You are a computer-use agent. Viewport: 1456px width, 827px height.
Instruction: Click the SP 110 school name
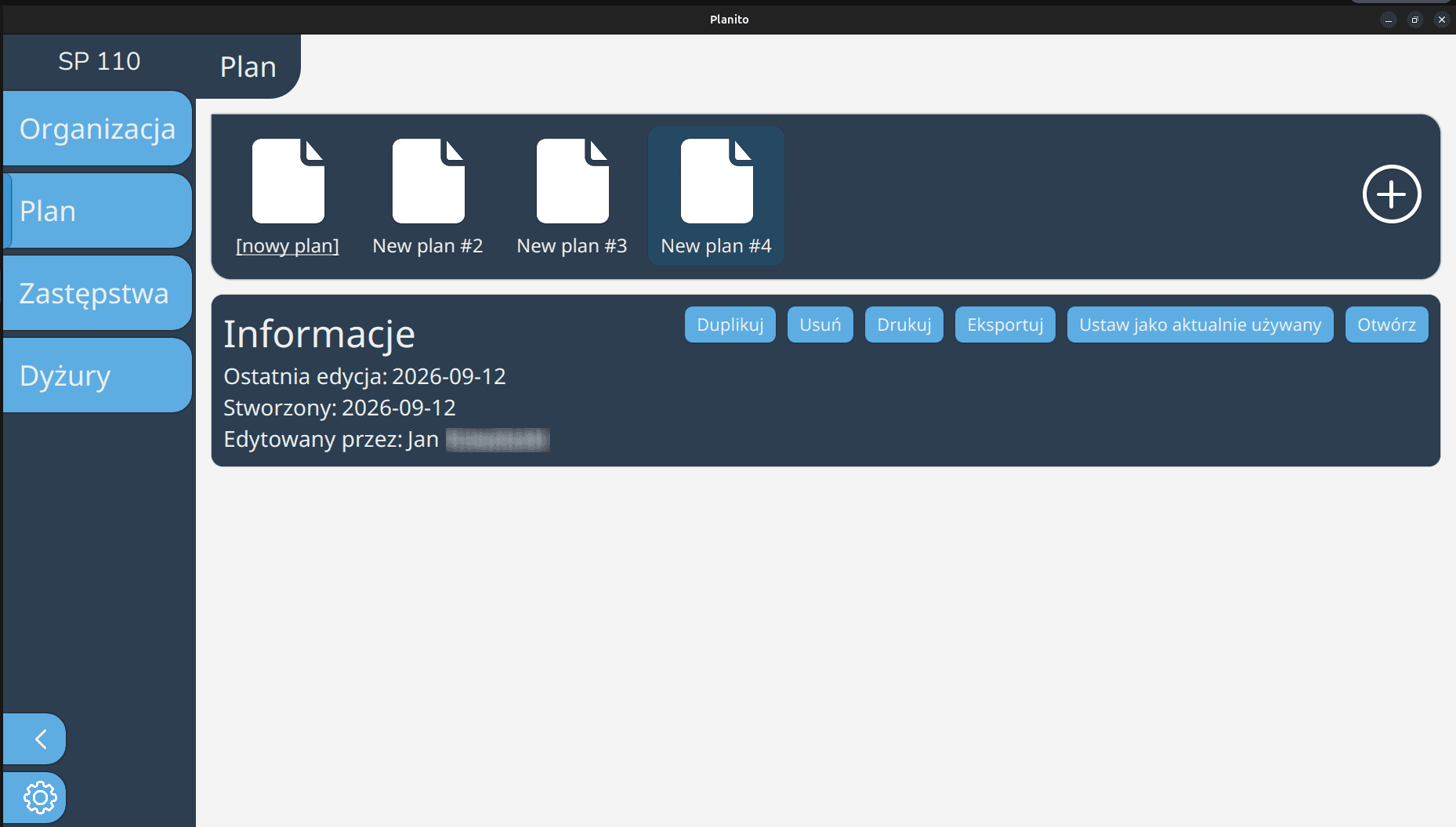[x=100, y=61]
